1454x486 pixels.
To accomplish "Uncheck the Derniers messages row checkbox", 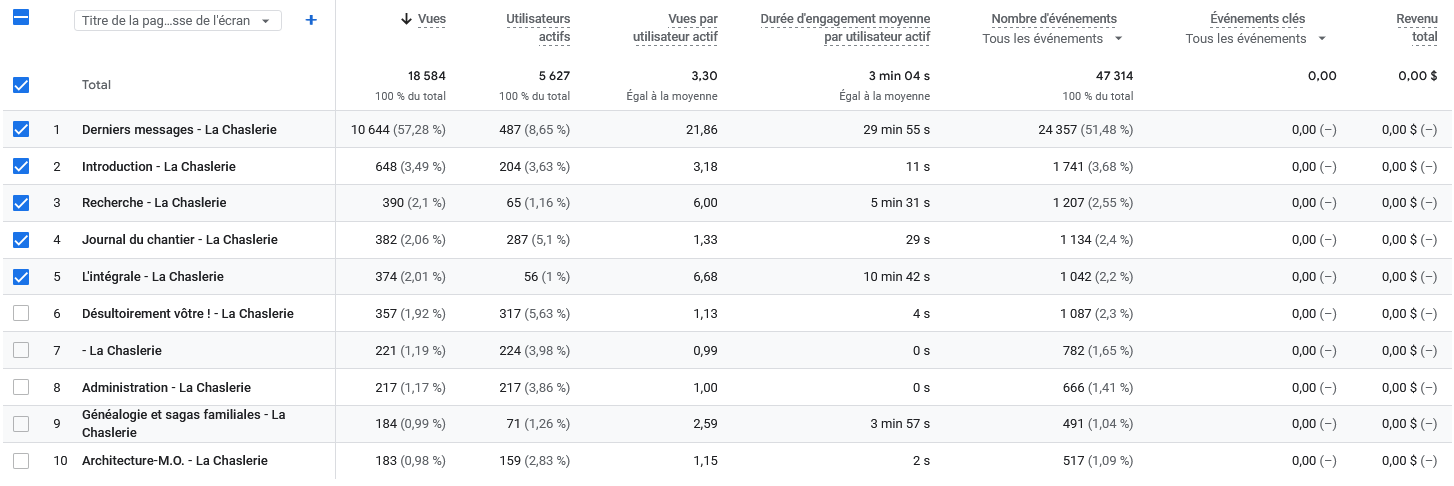I will click(x=21, y=129).
